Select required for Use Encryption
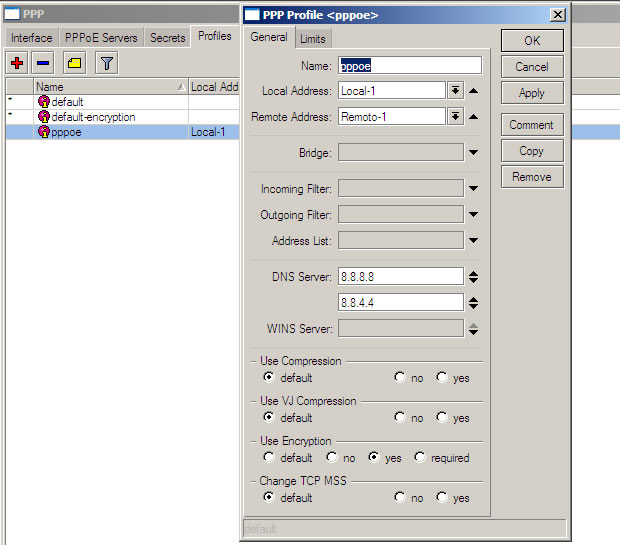This screenshot has width=620, height=545. pos(420,457)
